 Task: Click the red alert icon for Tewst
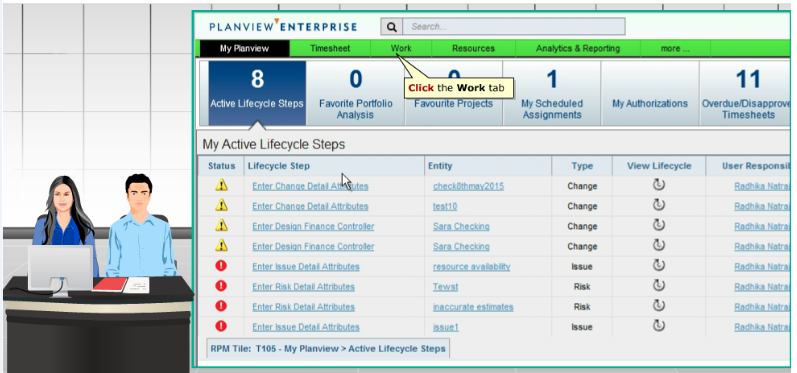[x=221, y=286]
